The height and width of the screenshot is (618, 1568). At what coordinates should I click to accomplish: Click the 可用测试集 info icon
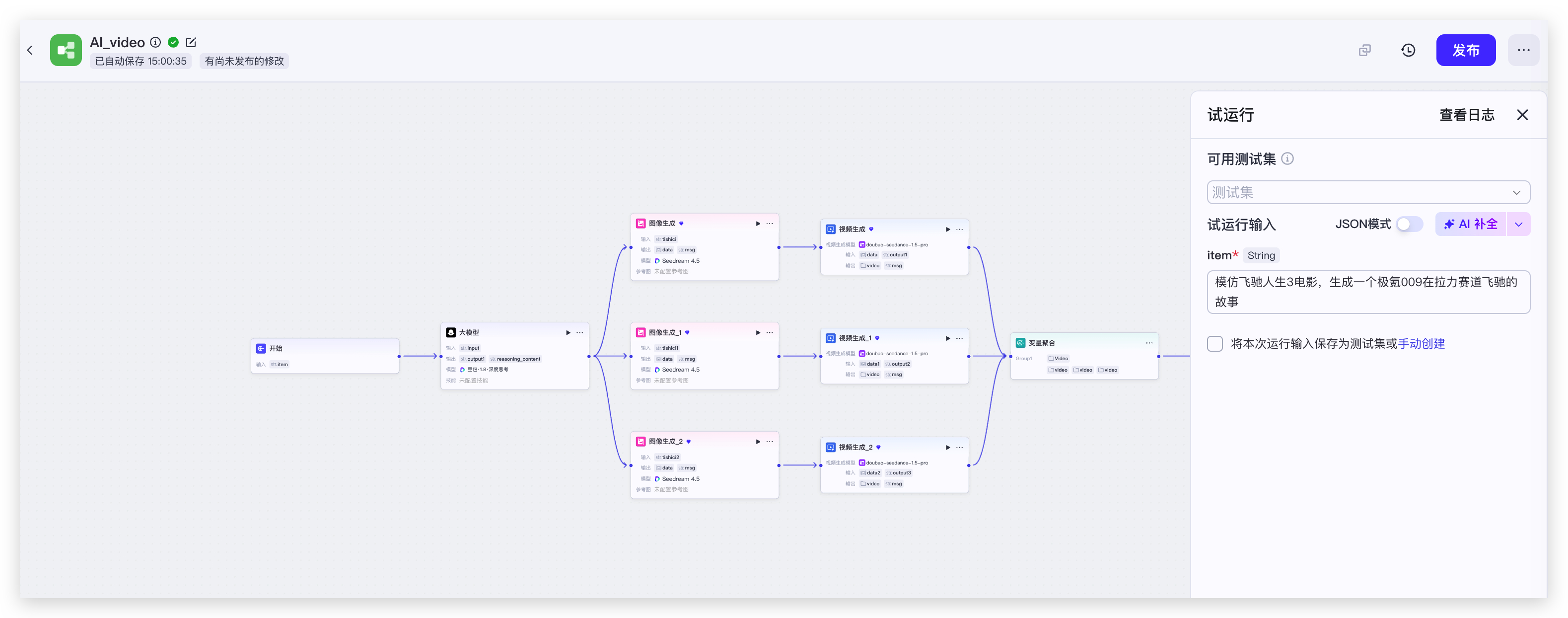[x=1287, y=159]
